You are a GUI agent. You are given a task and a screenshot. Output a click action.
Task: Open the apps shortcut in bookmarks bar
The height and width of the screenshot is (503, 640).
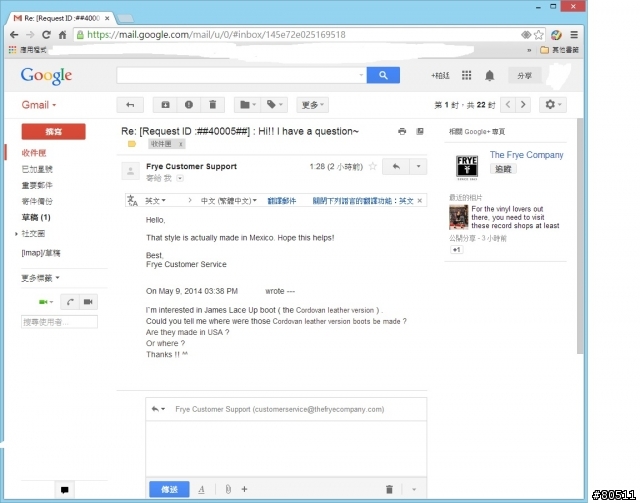pyautogui.click(x=28, y=50)
